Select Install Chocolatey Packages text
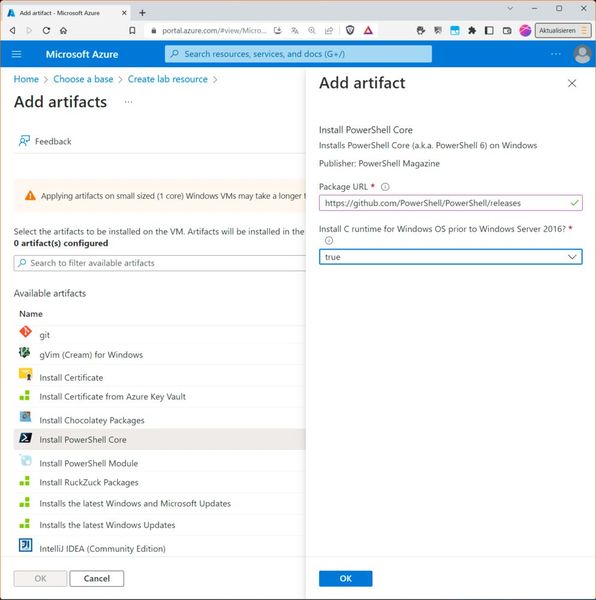The height and width of the screenshot is (600, 596). [x=92, y=420]
